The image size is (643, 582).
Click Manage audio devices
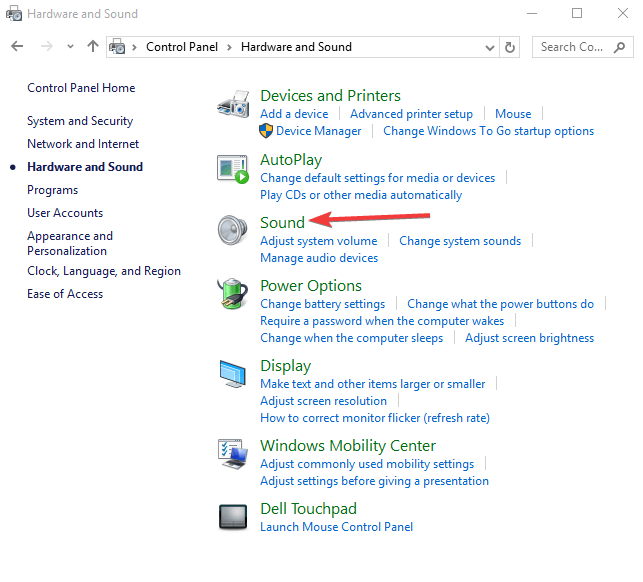pos(319,258)
